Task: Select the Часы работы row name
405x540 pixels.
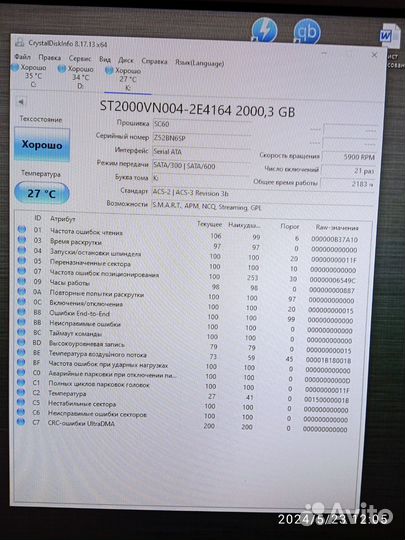Action: pyautogui.click(x=69, y=283)
